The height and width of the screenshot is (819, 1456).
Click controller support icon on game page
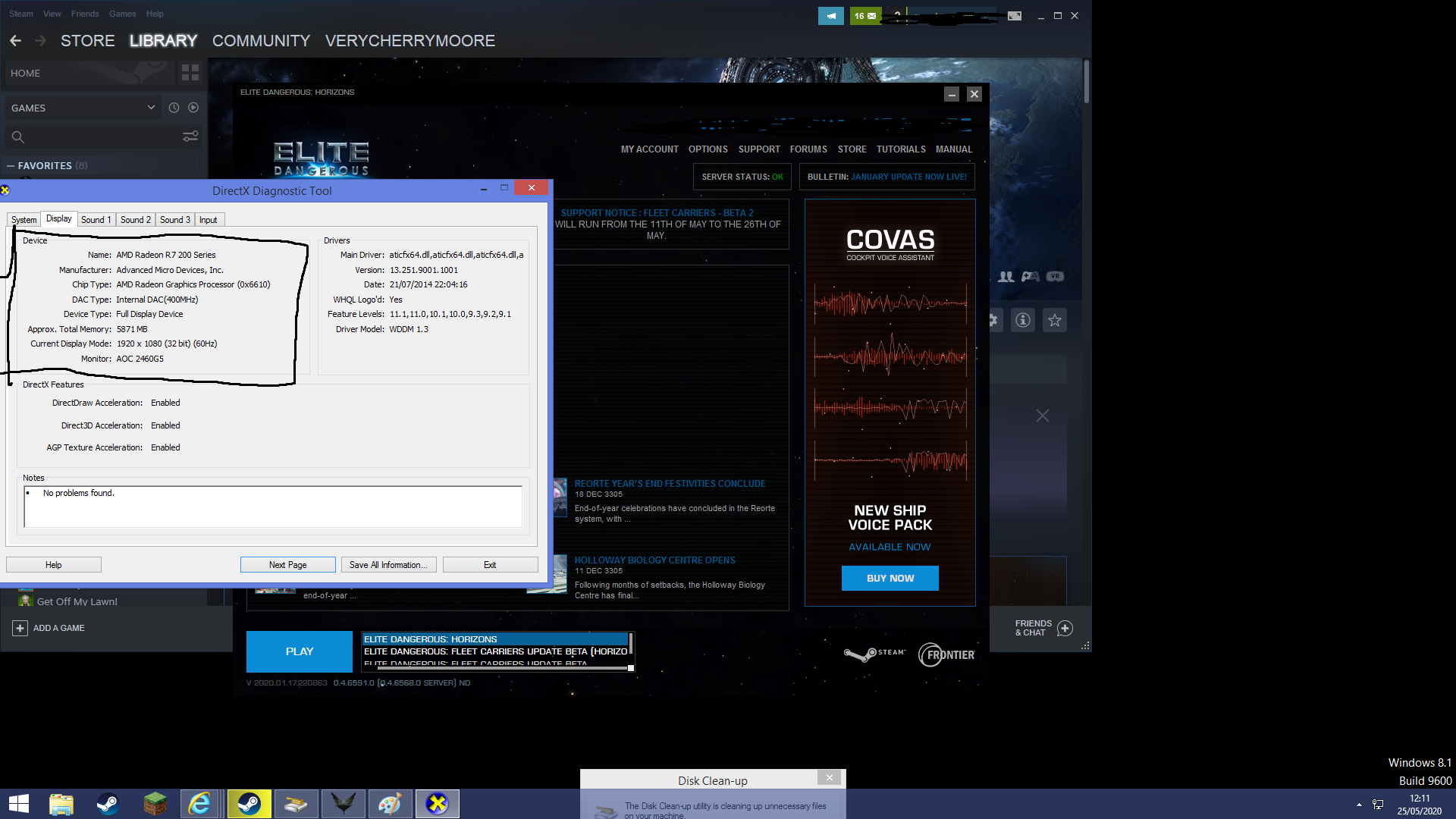tap(1030, 277)
